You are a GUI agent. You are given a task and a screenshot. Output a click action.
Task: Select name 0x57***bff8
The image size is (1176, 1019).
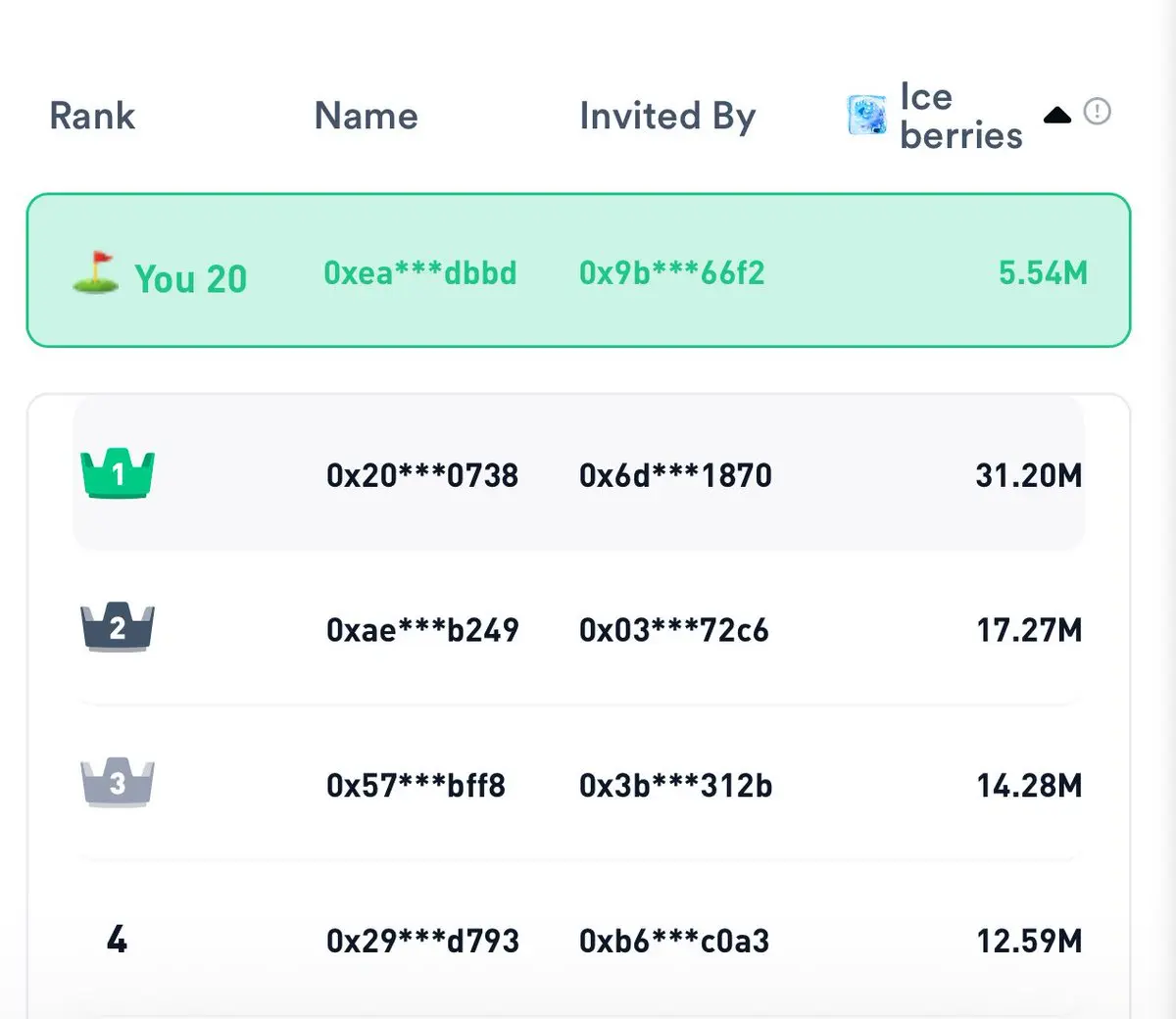click(x=416, y=785)
